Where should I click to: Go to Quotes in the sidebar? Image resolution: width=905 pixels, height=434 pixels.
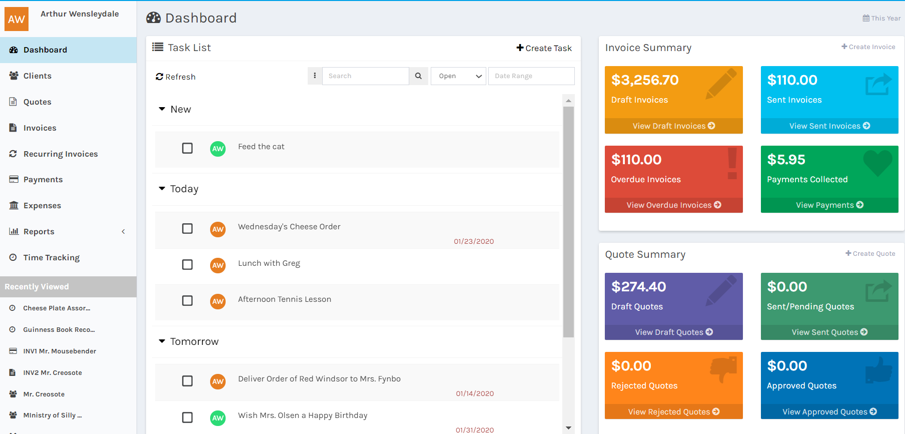(x=37, y=102)
